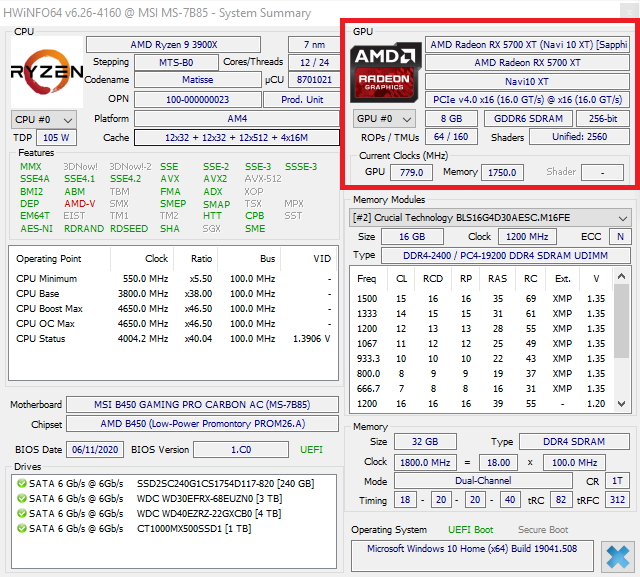Click the Sapphire Radeon RX 5700 XT top GPU field

527,44
